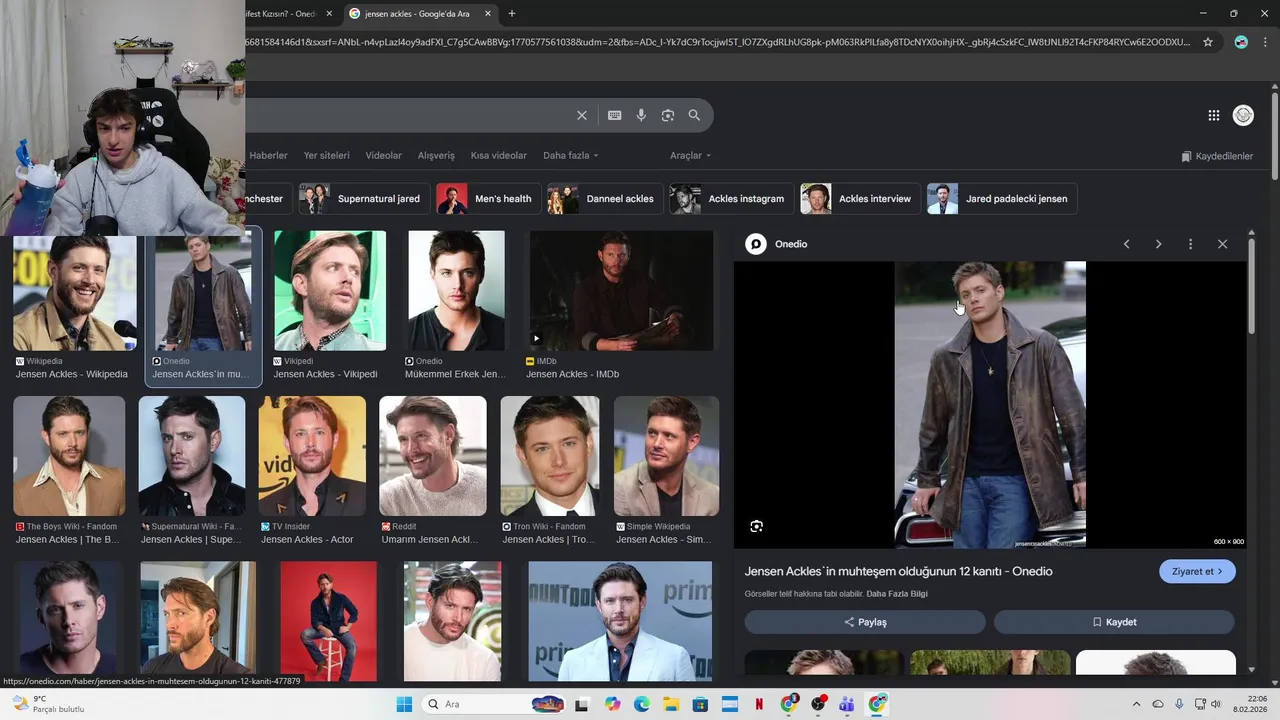
Task: Open OneDrive cloud icon in system tray
Action: pos(1158,704)
